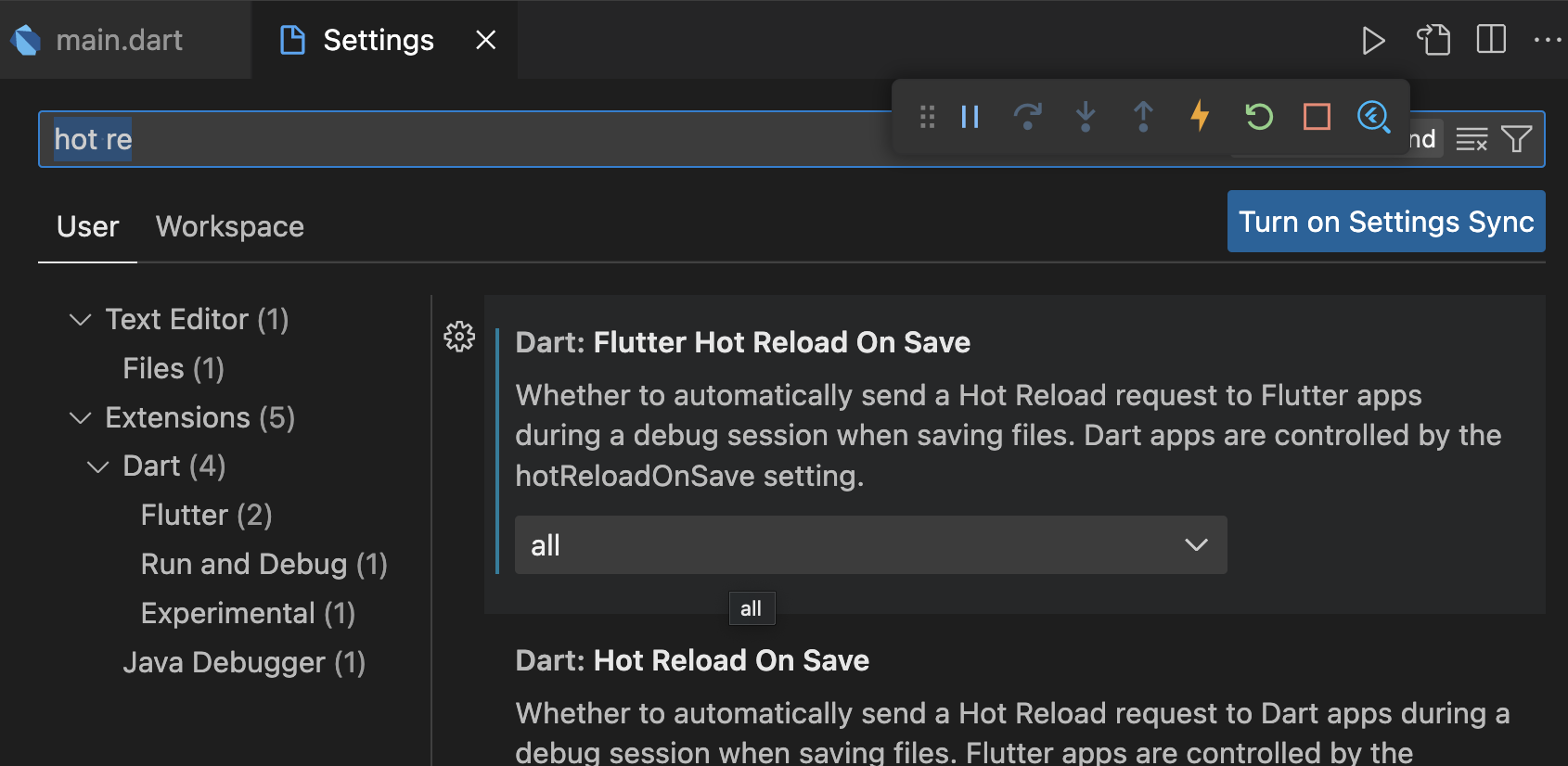Open Flutter Hot Reload On Save dropdown
The width and height of the screenshot is (1568, 766).
(x=871, y=545)
